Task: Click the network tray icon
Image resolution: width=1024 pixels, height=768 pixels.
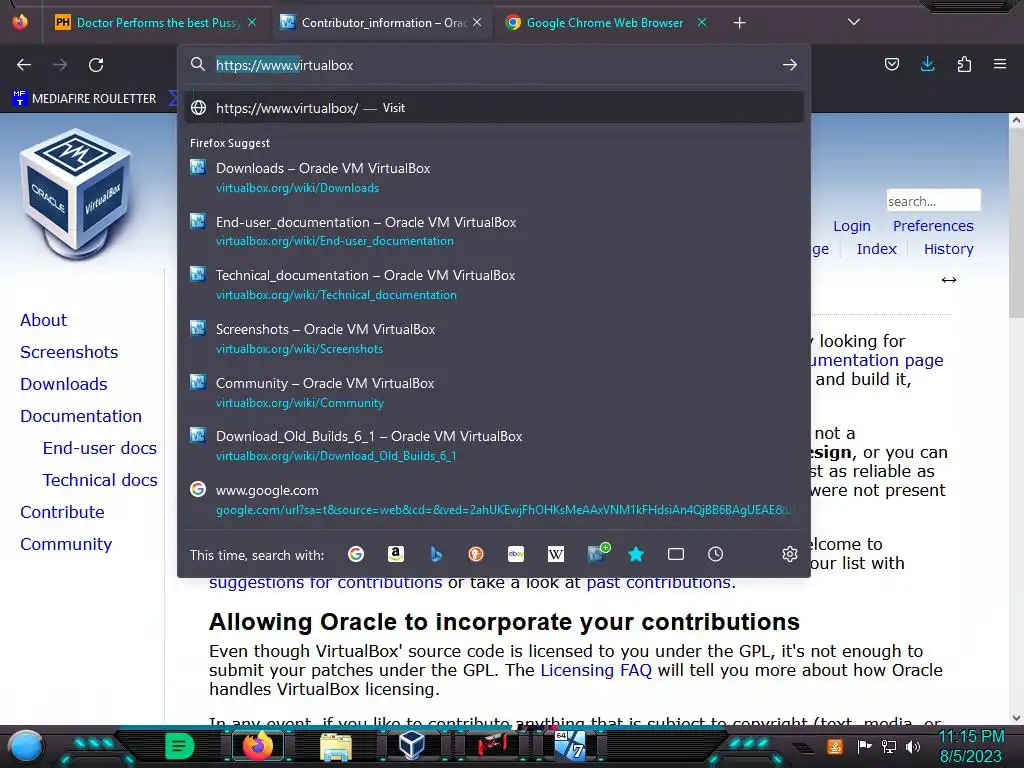Action: [x=888, y=746]
